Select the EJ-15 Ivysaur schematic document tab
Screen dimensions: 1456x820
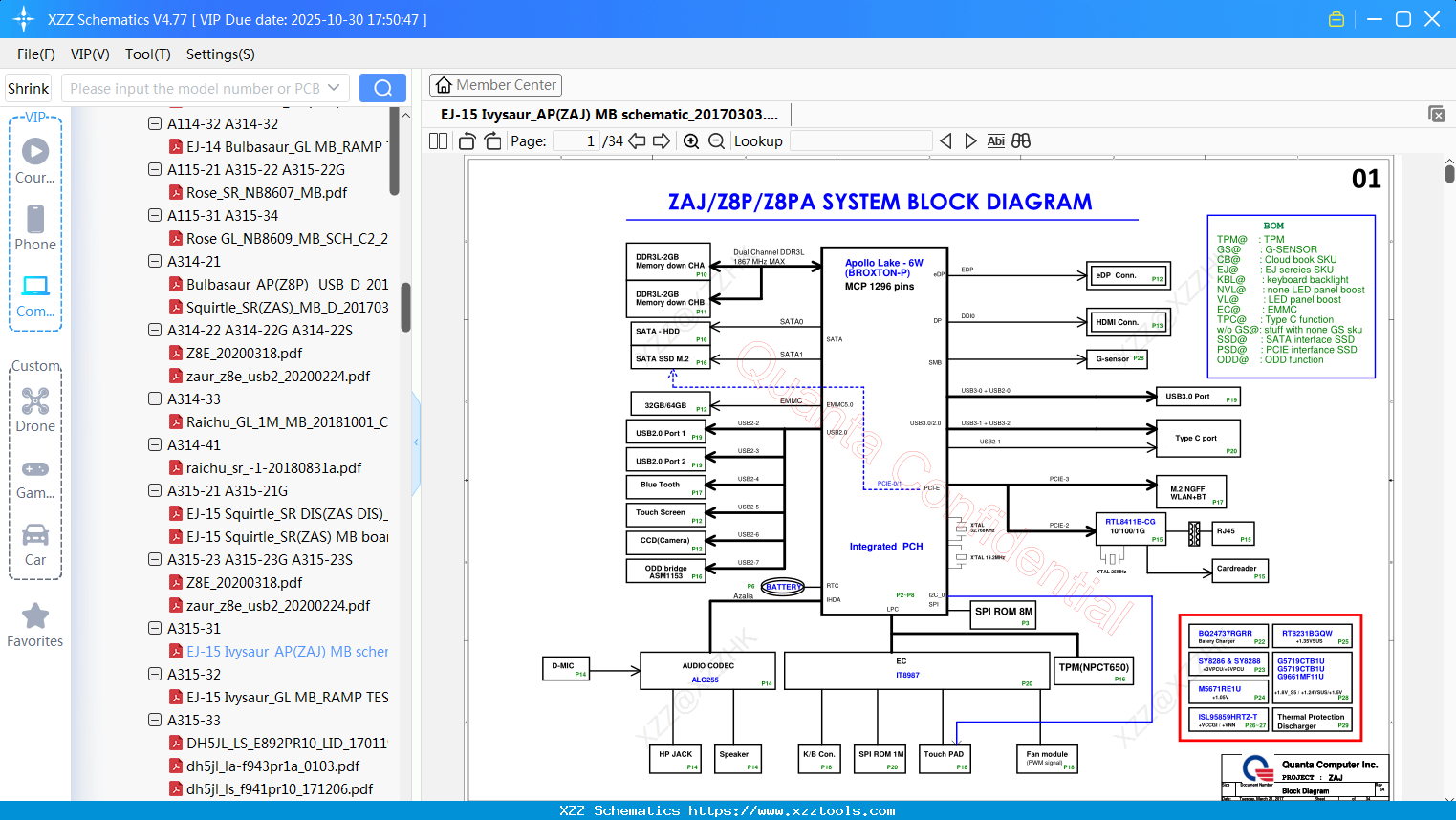click(610, 114)
